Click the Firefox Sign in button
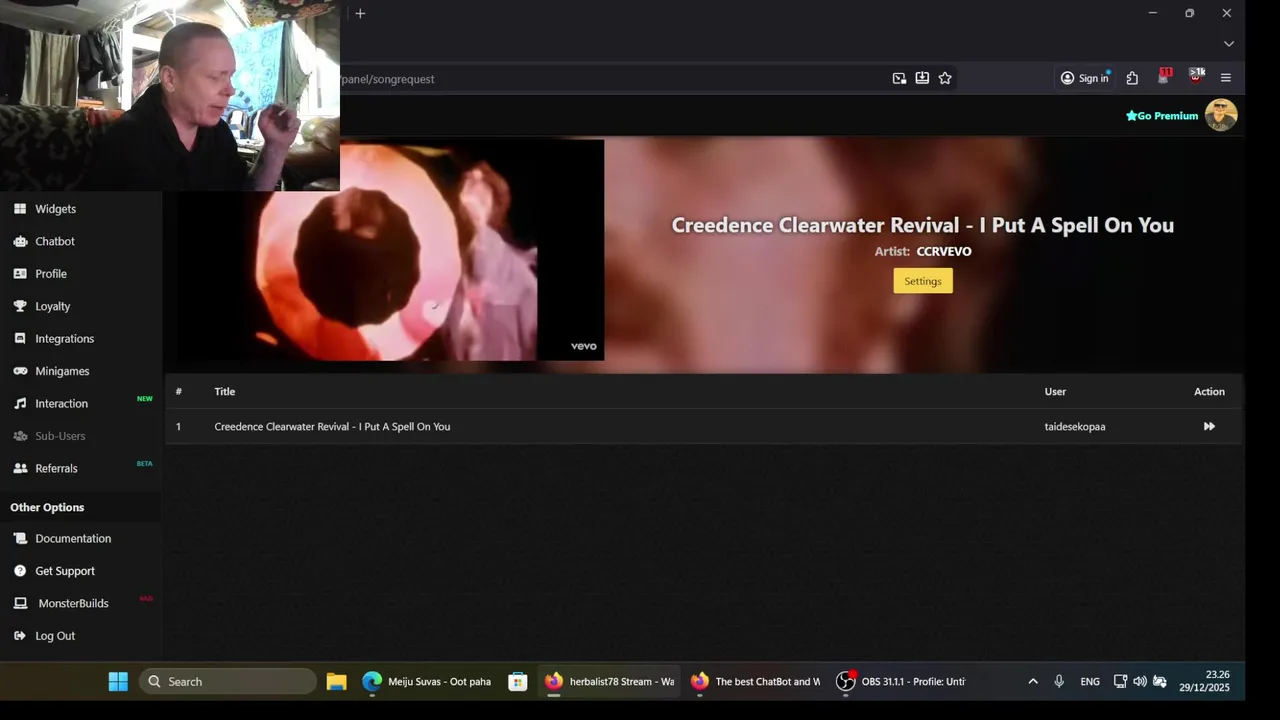This screenshot has width=1280, height=720. coord(1085,78)
